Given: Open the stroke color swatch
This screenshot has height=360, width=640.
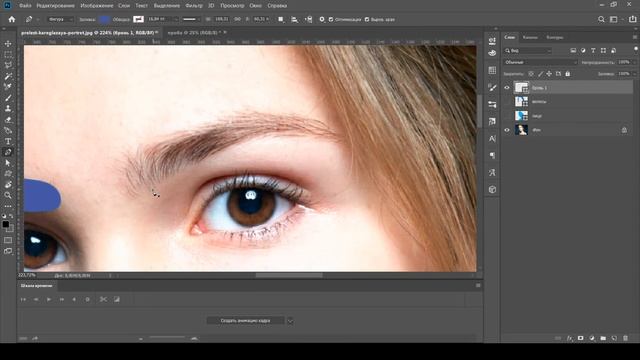Looking at the screenshot, I should point(138,19).
